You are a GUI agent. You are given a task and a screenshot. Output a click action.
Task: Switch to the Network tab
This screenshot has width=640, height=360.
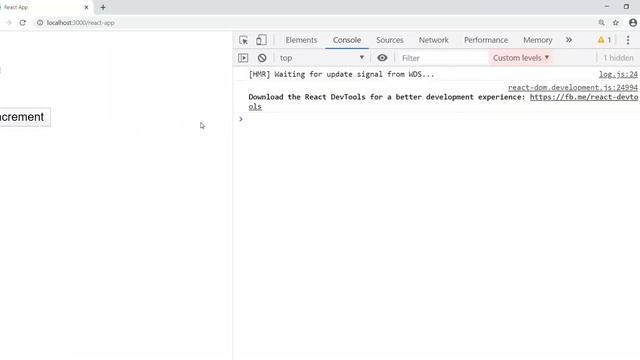433,40
